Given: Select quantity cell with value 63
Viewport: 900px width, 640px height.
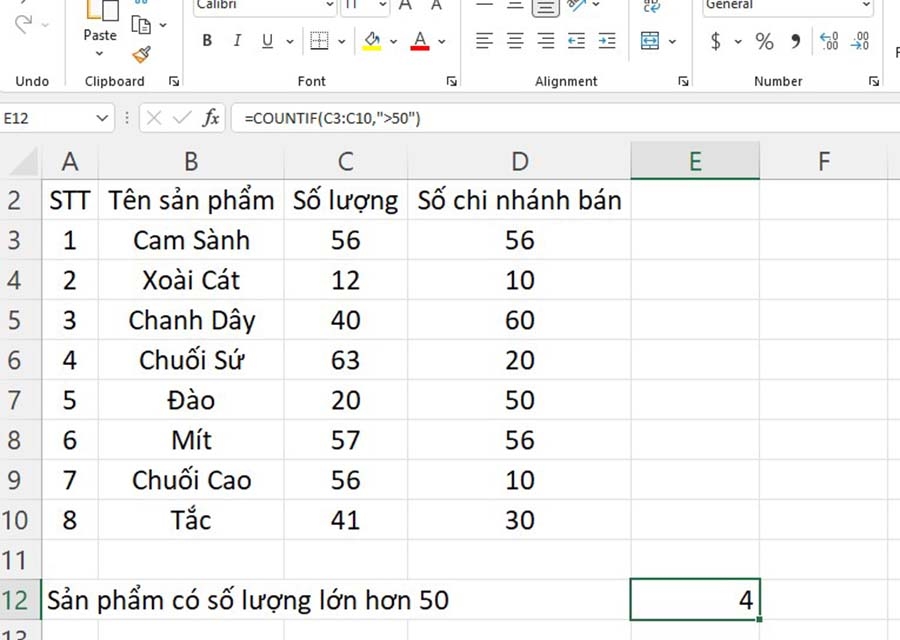Looking at the screenshot, I should point(346,360).
